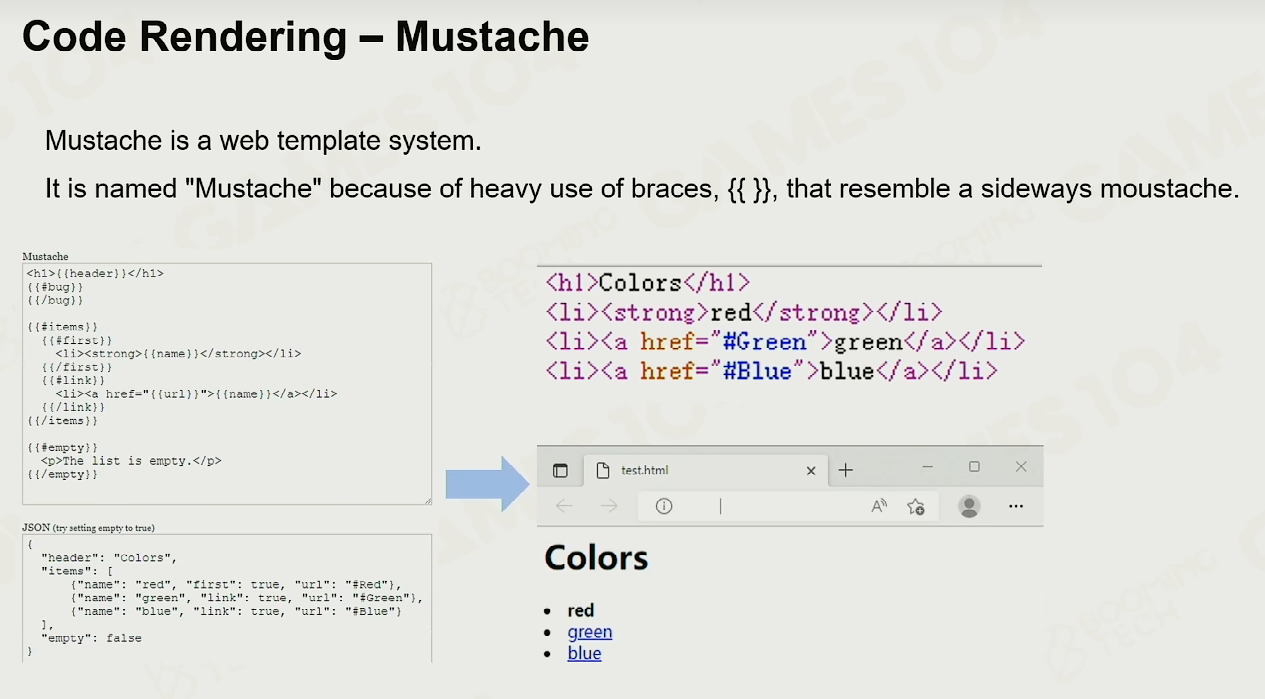Click the "The list is empty." paragraph line
The width and height of the screenshot is (1265, 699).
point(131,461)
